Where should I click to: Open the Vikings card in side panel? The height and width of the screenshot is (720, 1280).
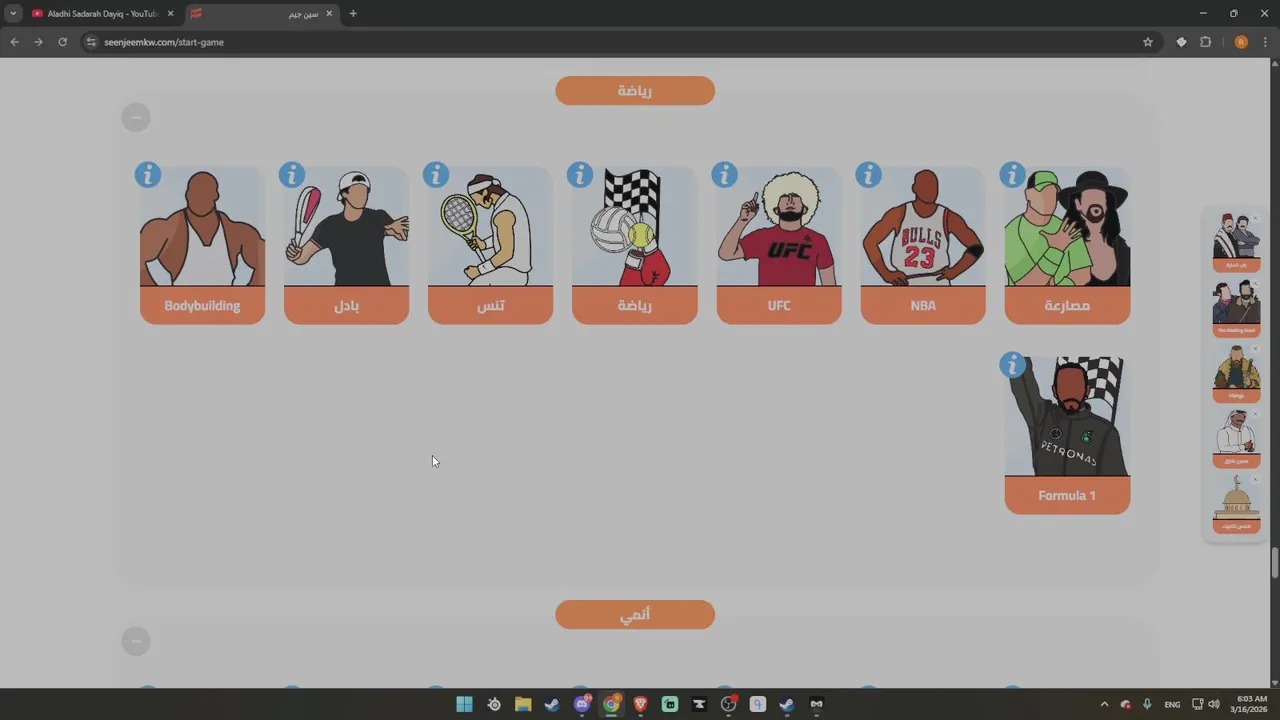[x=1237, y=374]
